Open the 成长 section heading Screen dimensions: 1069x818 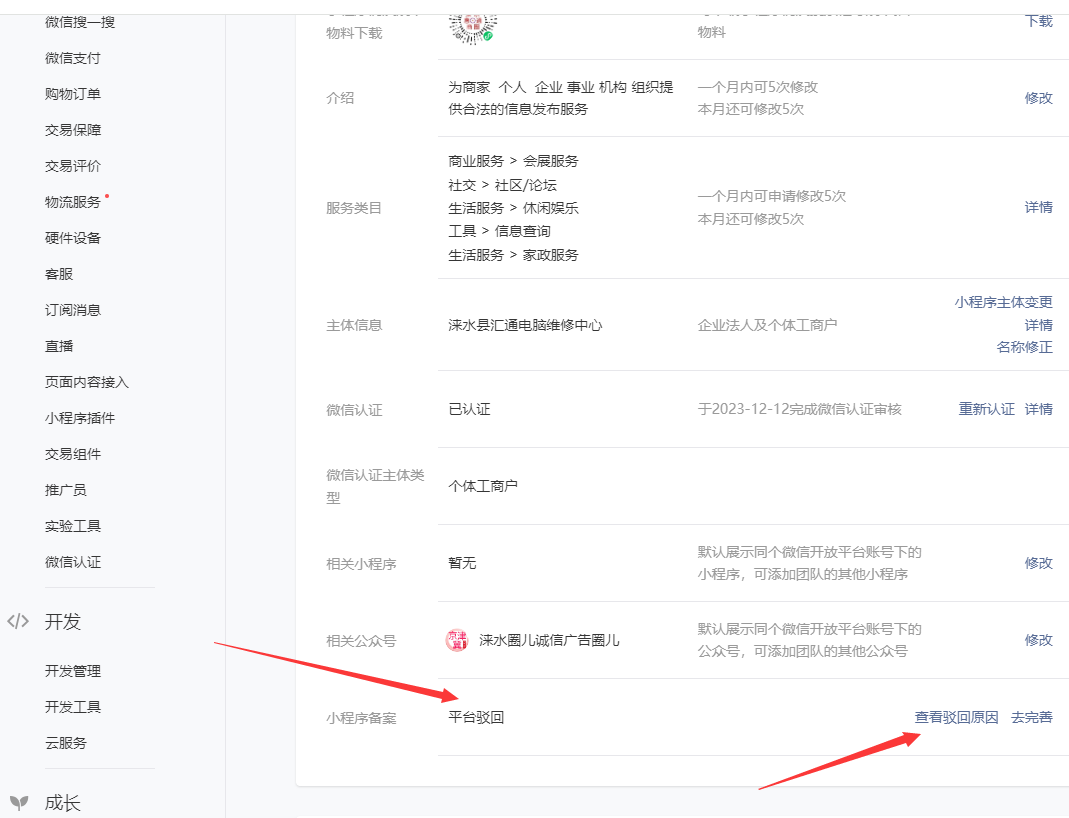point(63,803)
